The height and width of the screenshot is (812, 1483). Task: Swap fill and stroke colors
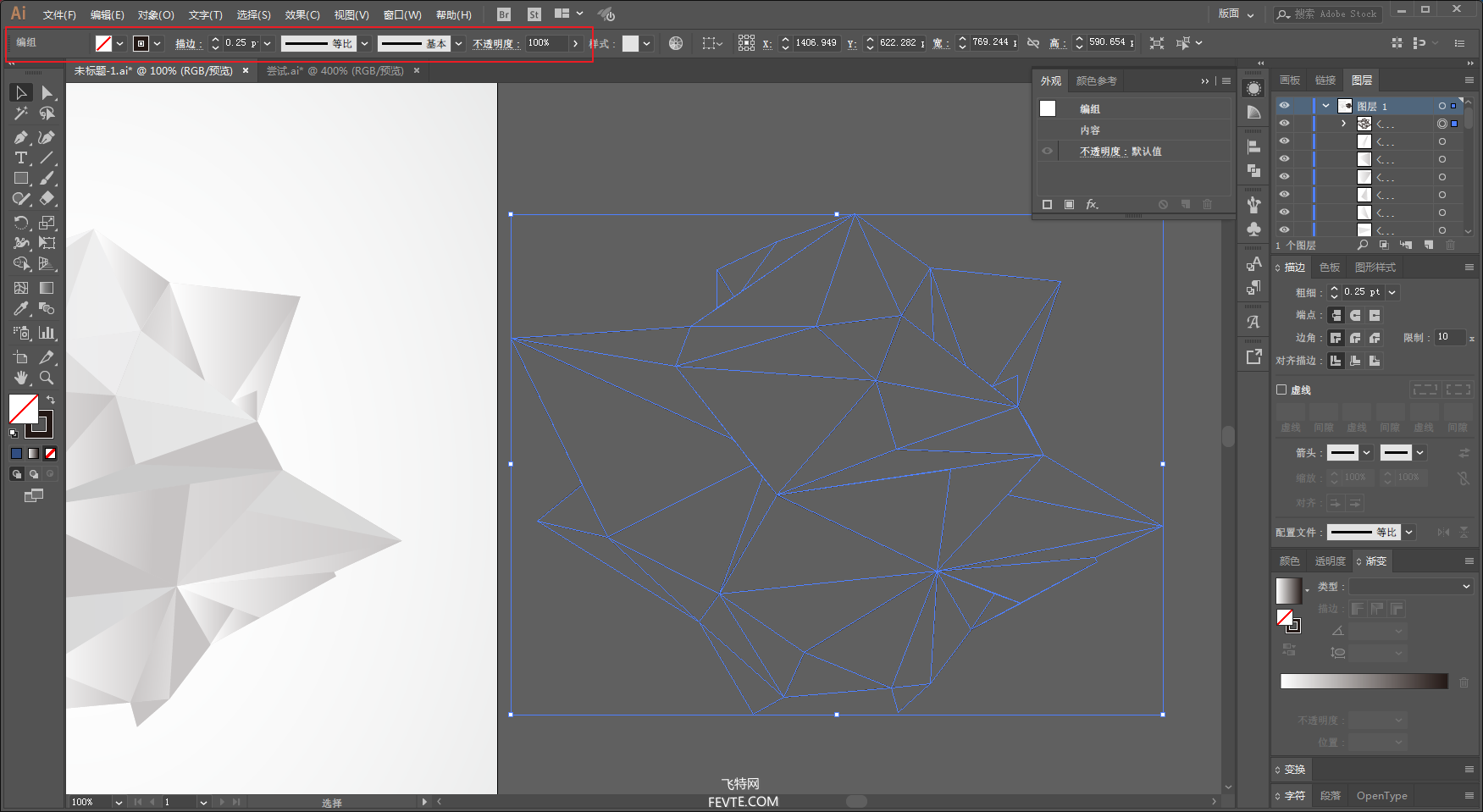pyautogui.click(x=51, y=400)
